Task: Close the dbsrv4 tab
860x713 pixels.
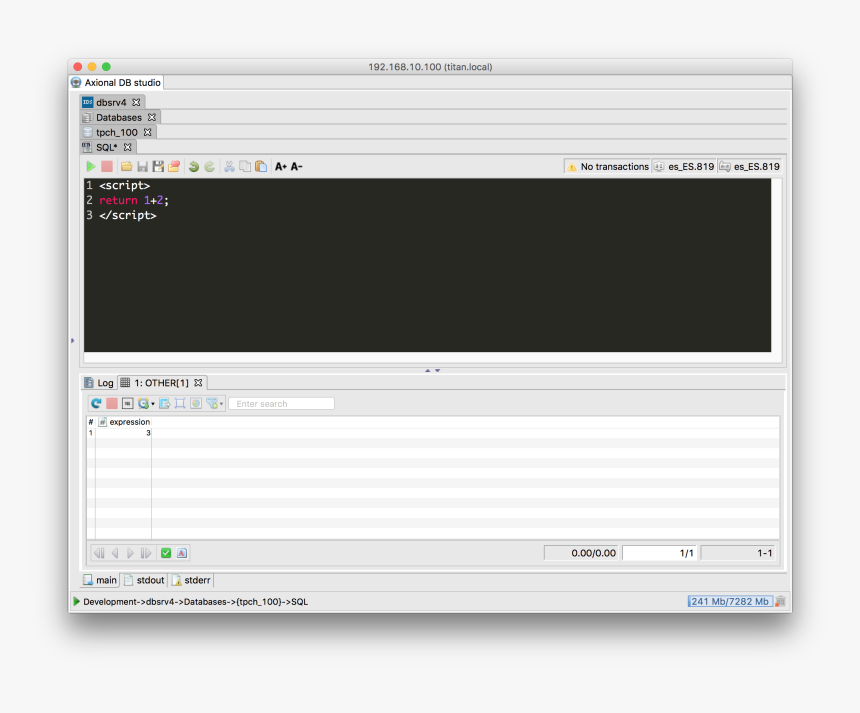Action: [x=136, y=103]
